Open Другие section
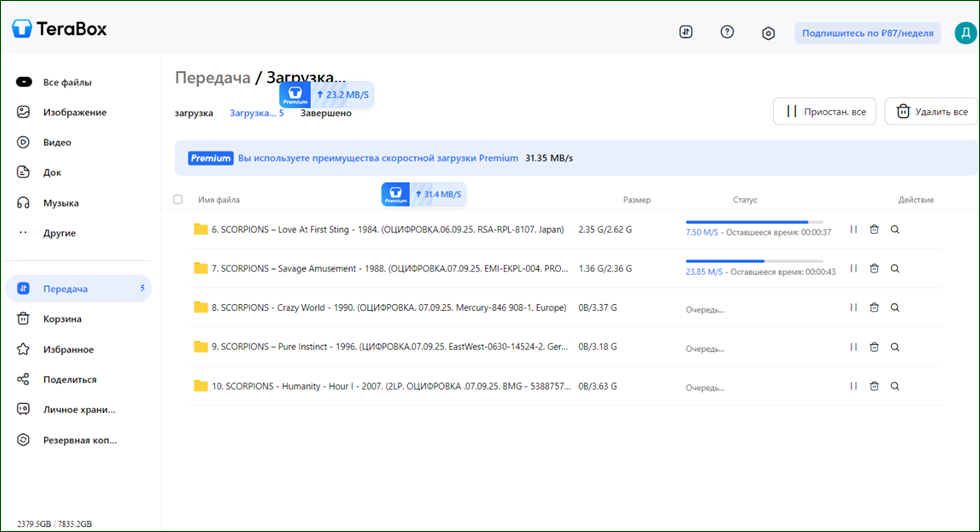This screenshot has width=980, height=532. point(59,233)
